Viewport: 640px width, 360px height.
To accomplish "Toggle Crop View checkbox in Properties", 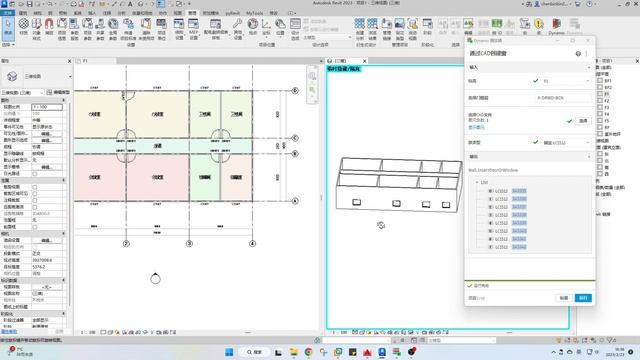I will (x=35, y=187).
